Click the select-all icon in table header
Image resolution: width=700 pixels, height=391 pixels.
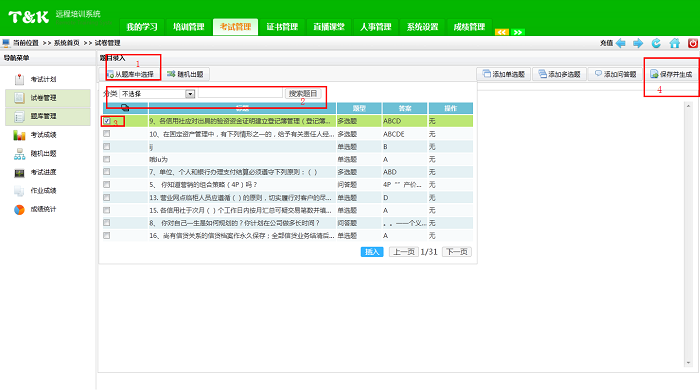pos(125,108)
